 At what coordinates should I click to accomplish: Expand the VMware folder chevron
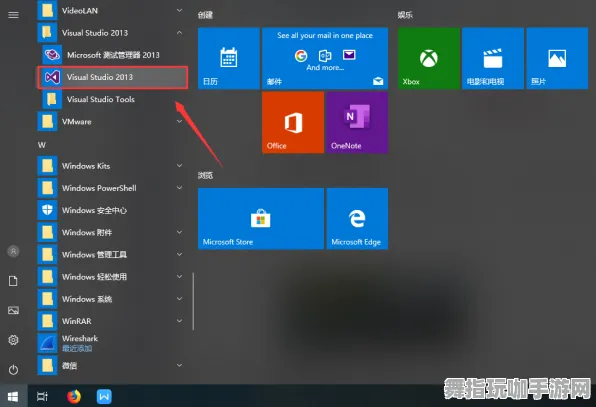point(179,122)
